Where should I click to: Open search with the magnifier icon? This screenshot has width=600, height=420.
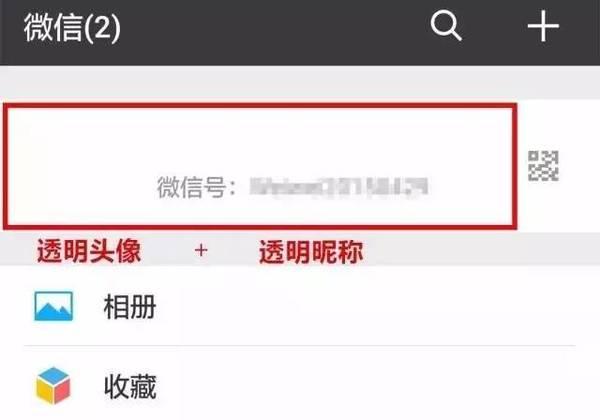(x=446, y=26)
